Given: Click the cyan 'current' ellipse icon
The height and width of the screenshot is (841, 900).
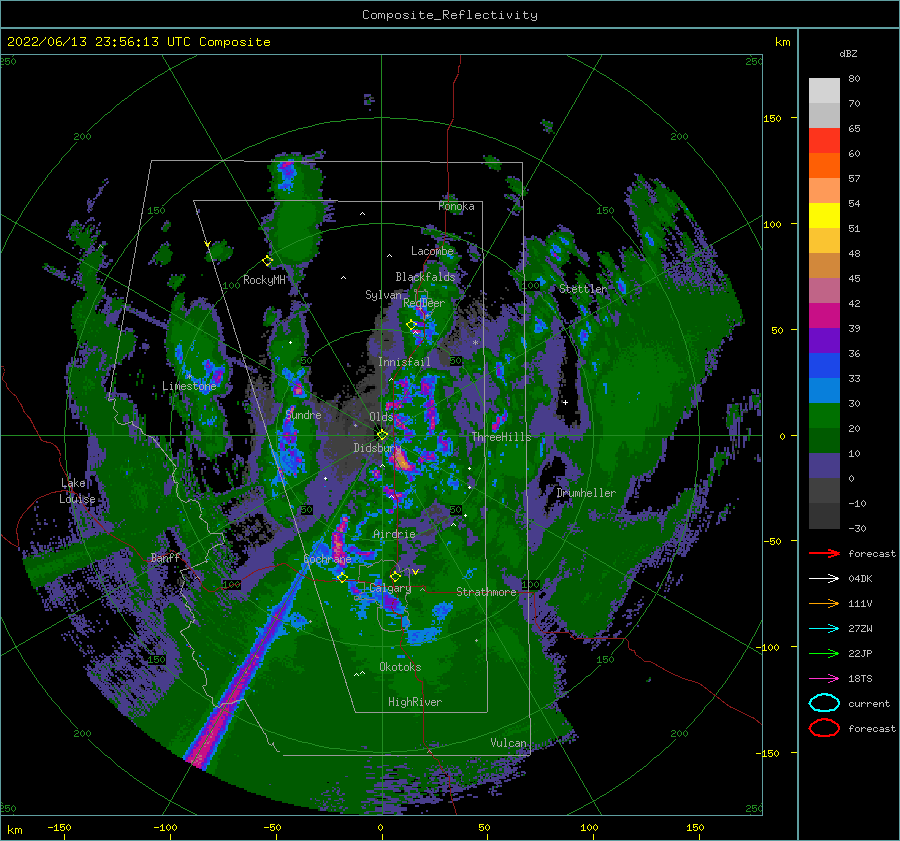Looking at the screenshot, I should (824, 703).
